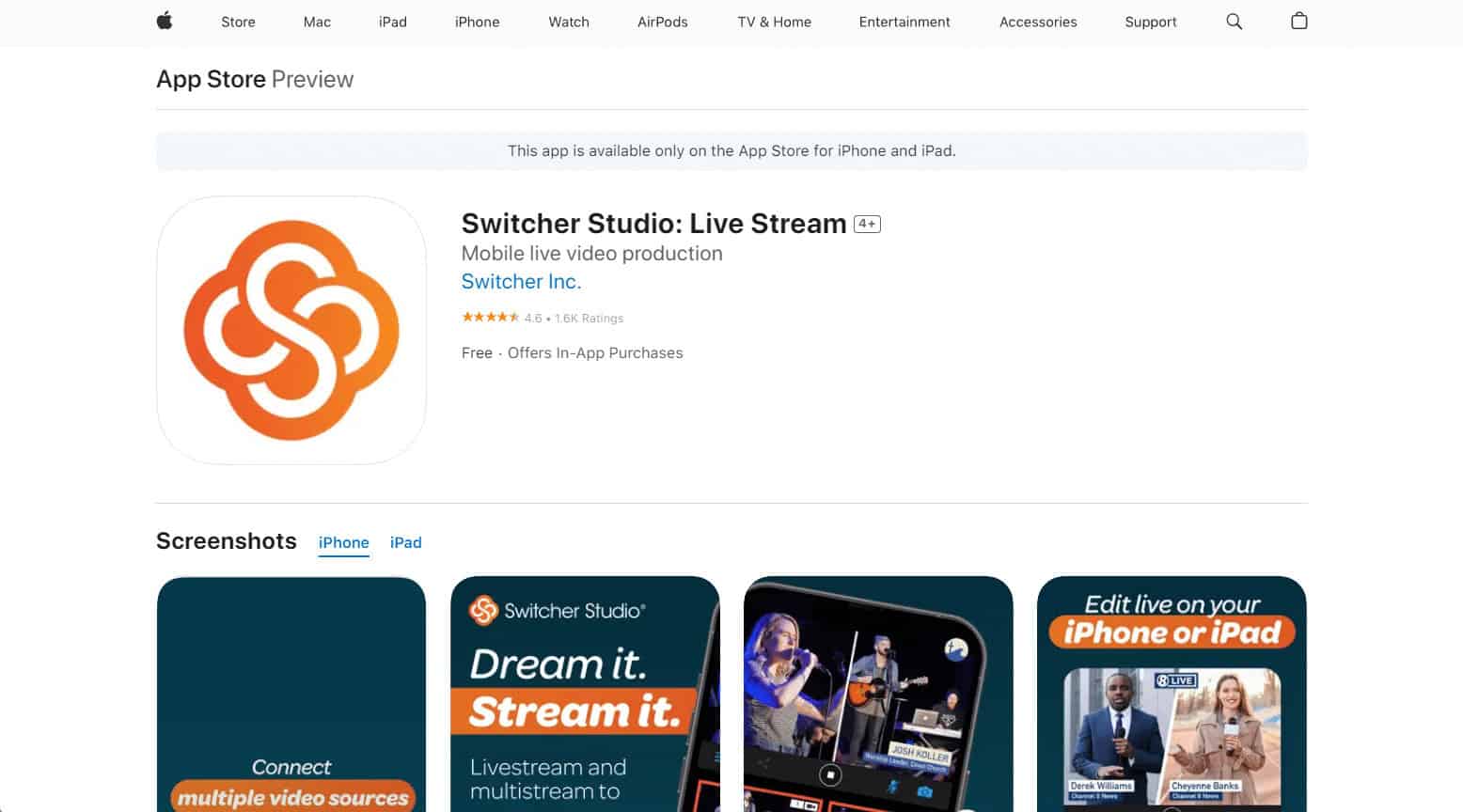The image size is (1463, 812).
Task: Open the Accessories section
Action: (1038, 22)
